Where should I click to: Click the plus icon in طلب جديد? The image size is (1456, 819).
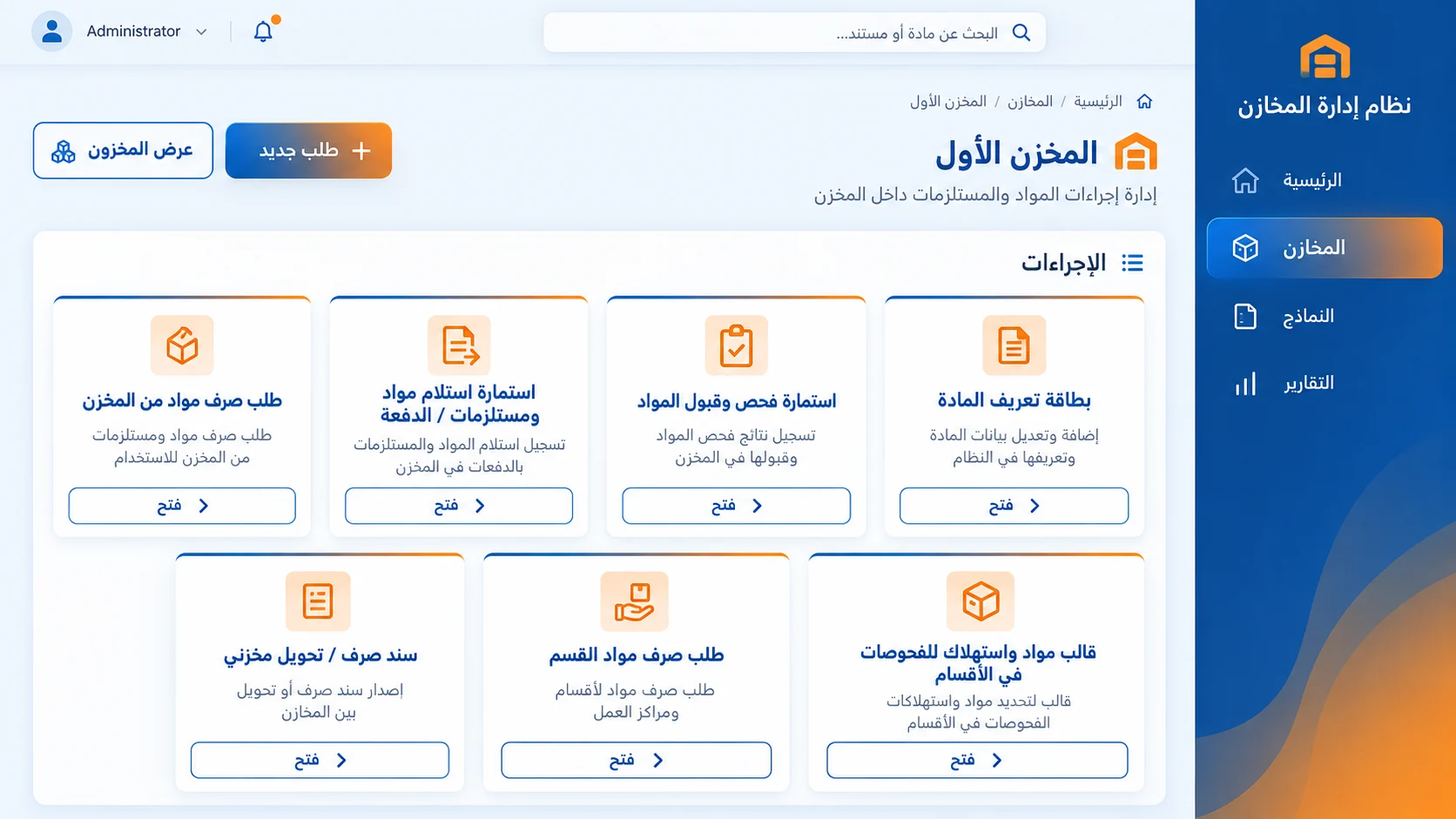pos(361,151)
